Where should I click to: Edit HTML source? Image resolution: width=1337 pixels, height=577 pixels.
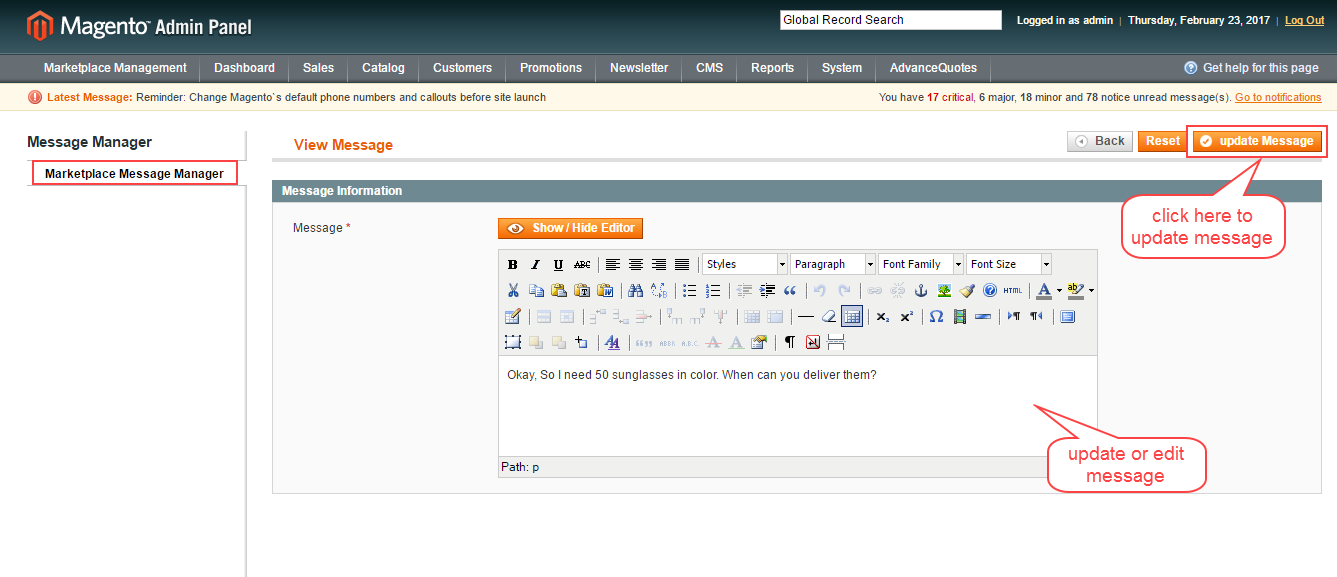click(1013, 290)
